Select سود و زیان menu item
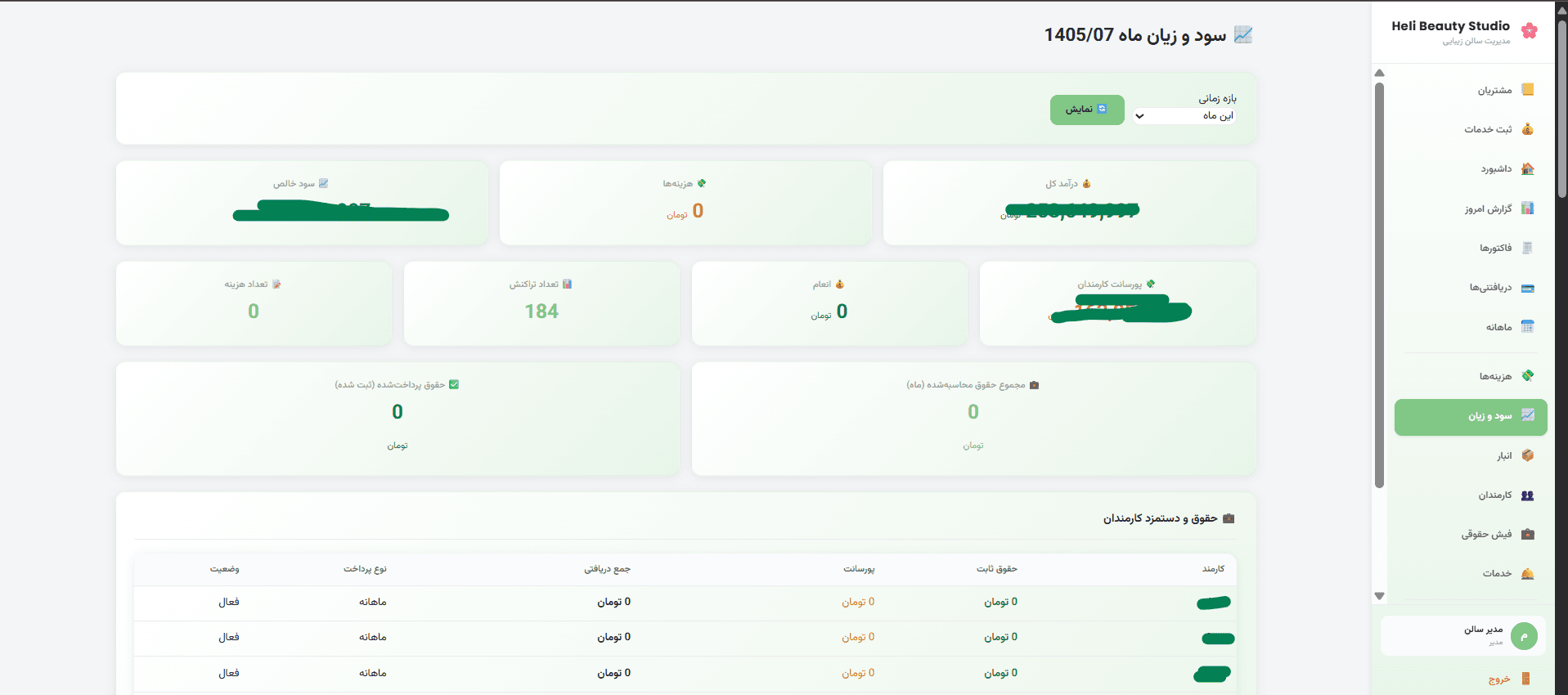Screen dimensions: 1568x695 click(1471, 417)
